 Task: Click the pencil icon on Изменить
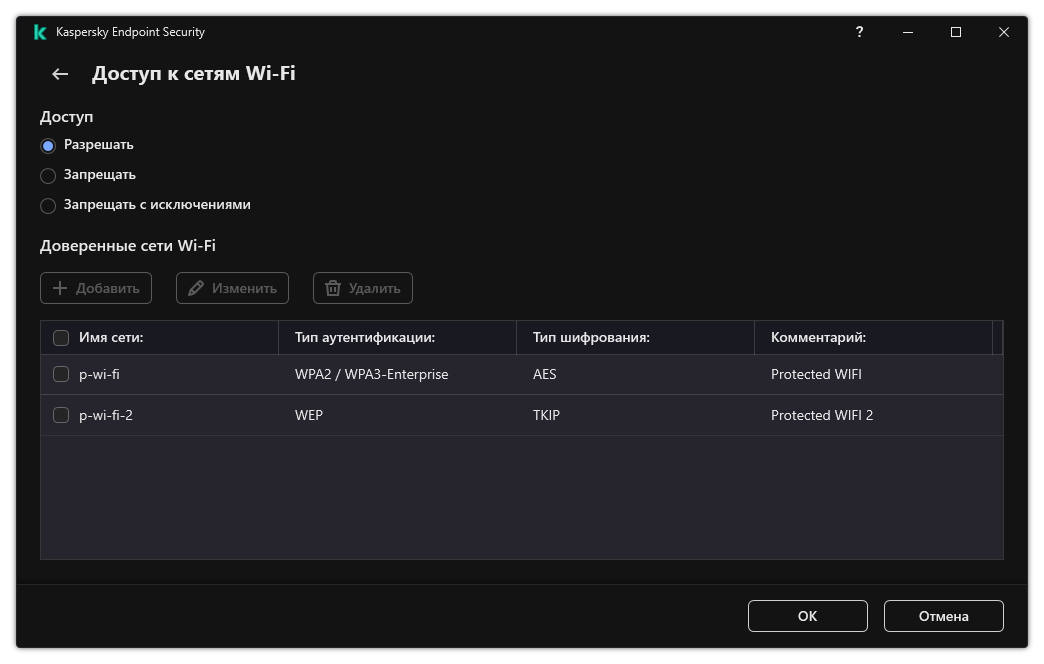[x=196, y=288]
